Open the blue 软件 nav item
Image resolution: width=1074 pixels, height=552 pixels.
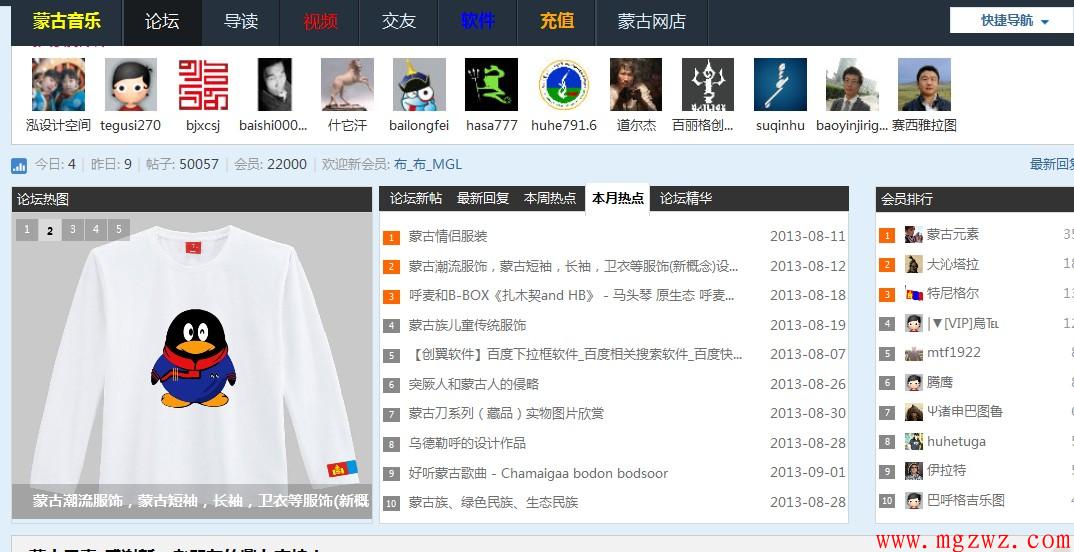pyautogui.click(x=477, y=21)
